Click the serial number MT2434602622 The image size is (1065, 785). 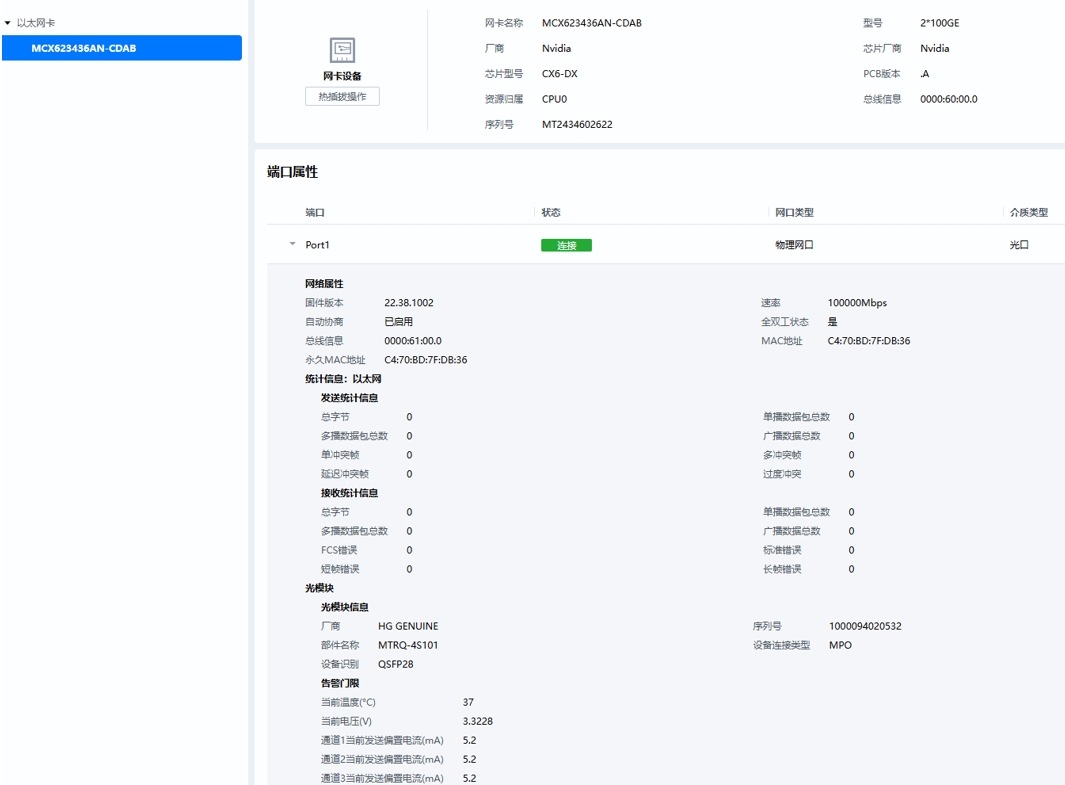[x=577, y=125]
